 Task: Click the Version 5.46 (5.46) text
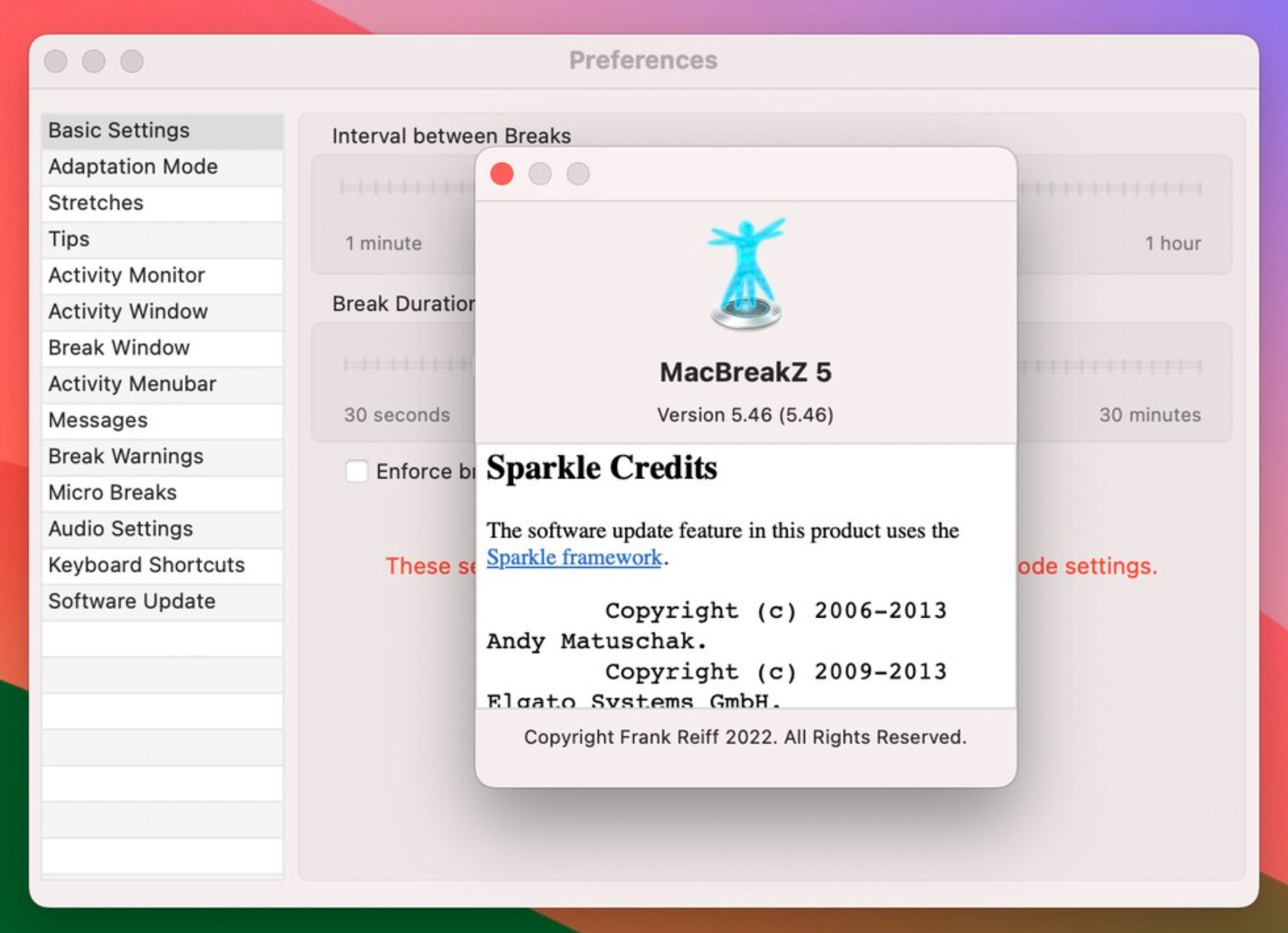pyautogui.click(x=745, y=415)
